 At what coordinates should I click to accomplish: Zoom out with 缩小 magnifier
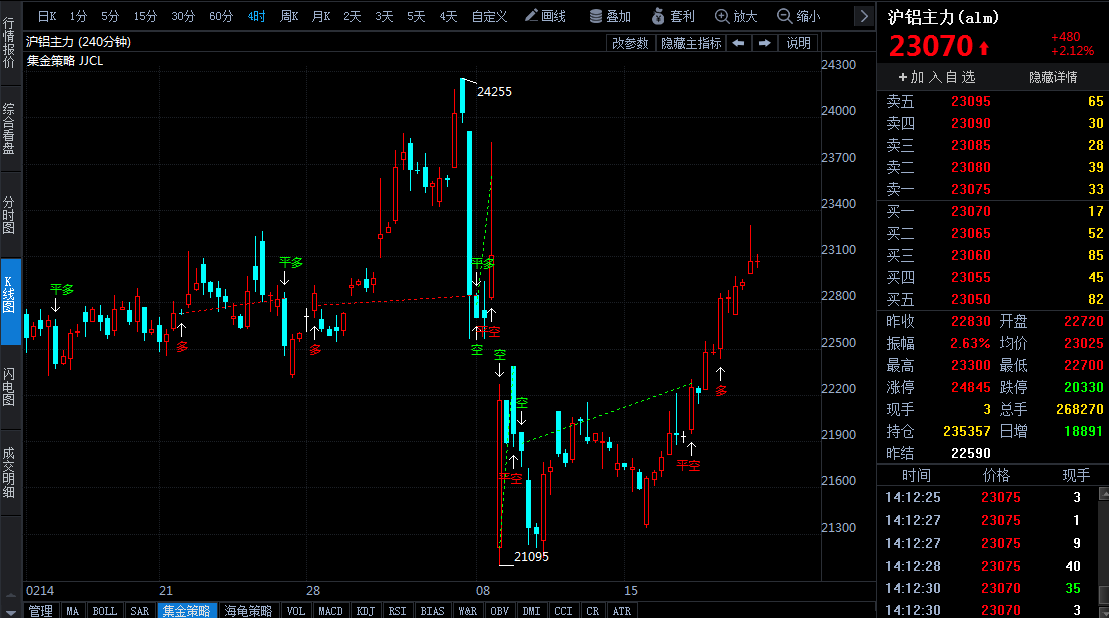click(x=799, y=16)
